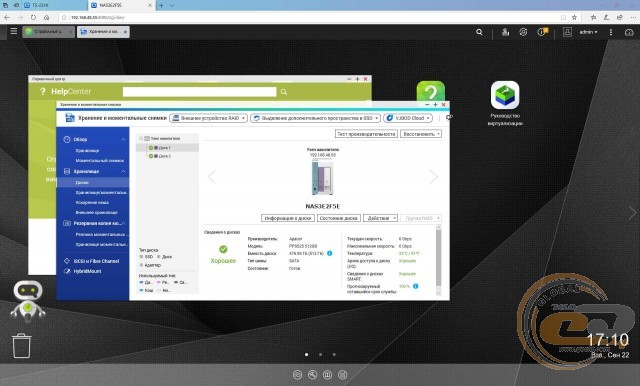Click the NAS enclosure image
The height and width of the screenshot is (386, 640).
pos(322,177)
